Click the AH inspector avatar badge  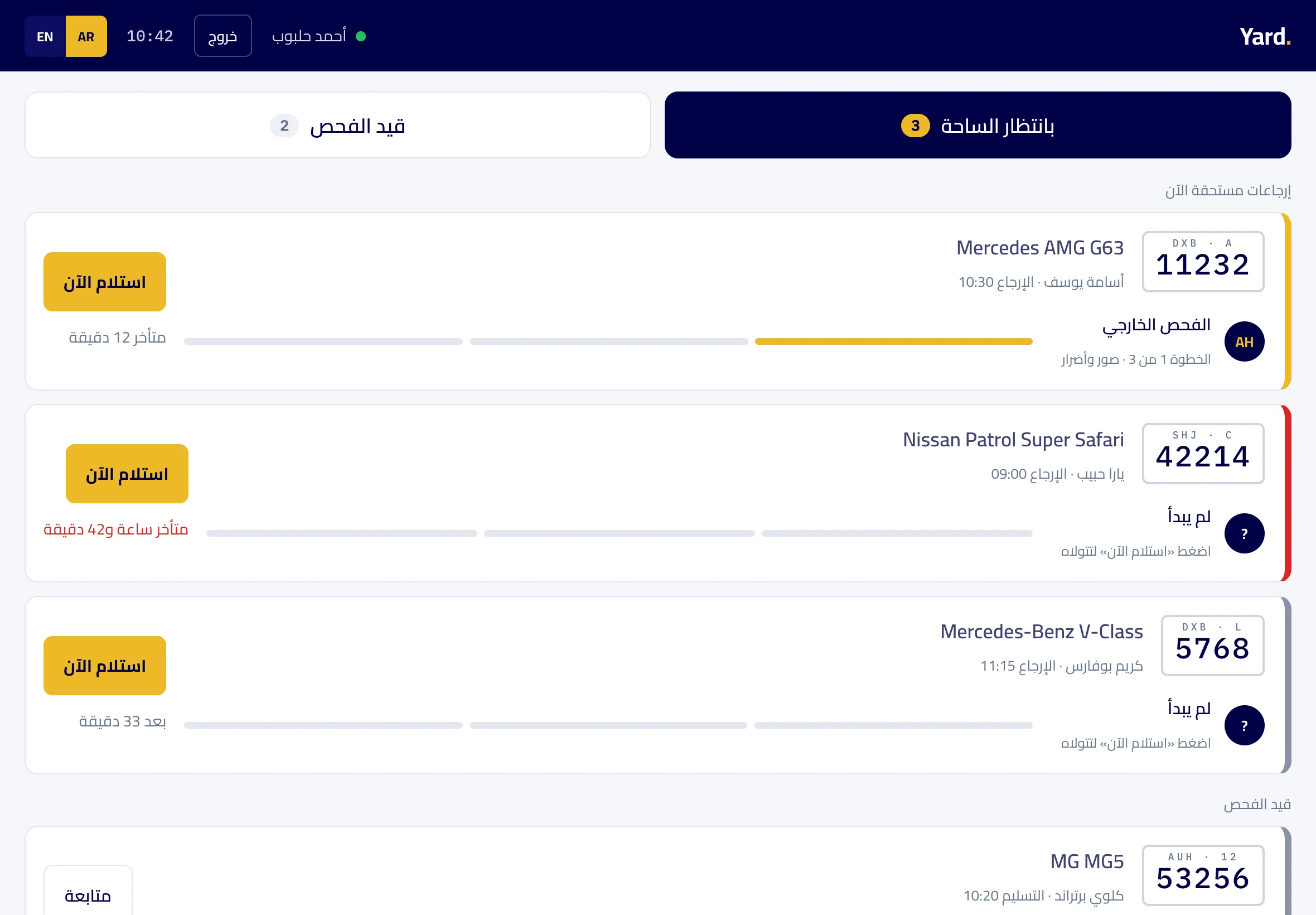(1244, 341)
